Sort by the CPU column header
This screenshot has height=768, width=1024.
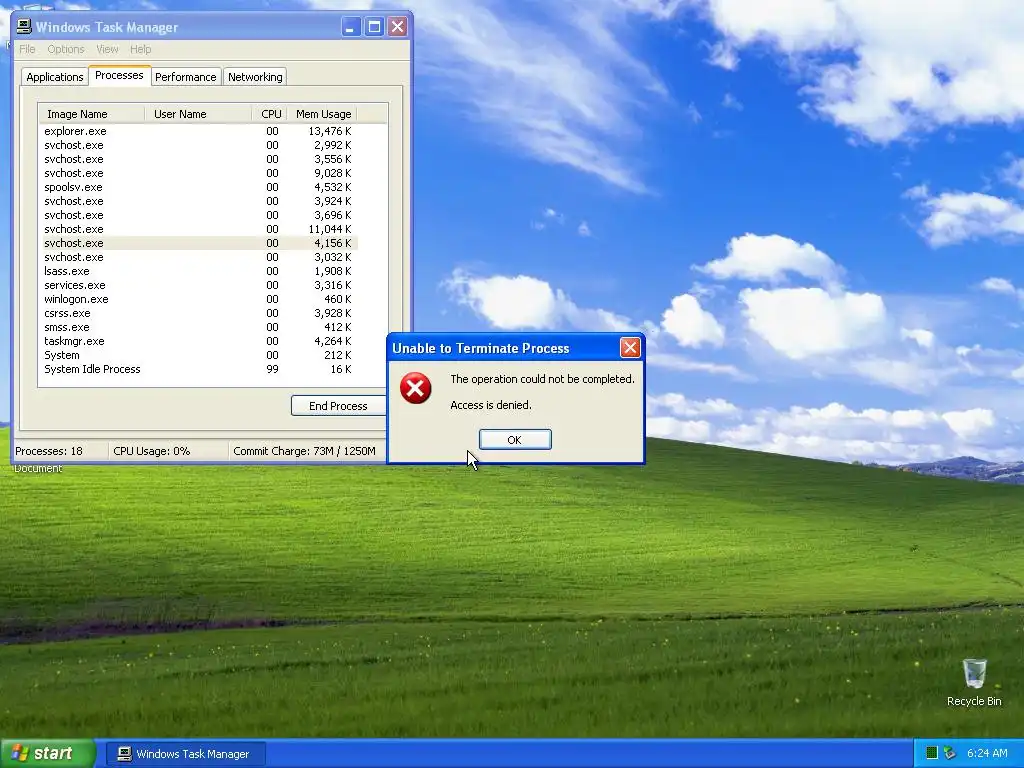point(270,114)
